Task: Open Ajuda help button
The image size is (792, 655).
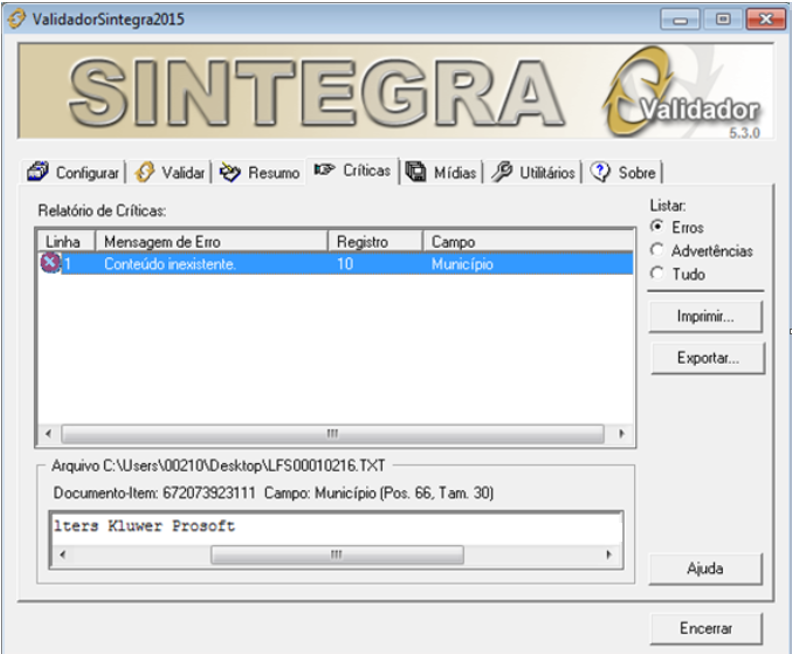Action: (x=705, y=569)
